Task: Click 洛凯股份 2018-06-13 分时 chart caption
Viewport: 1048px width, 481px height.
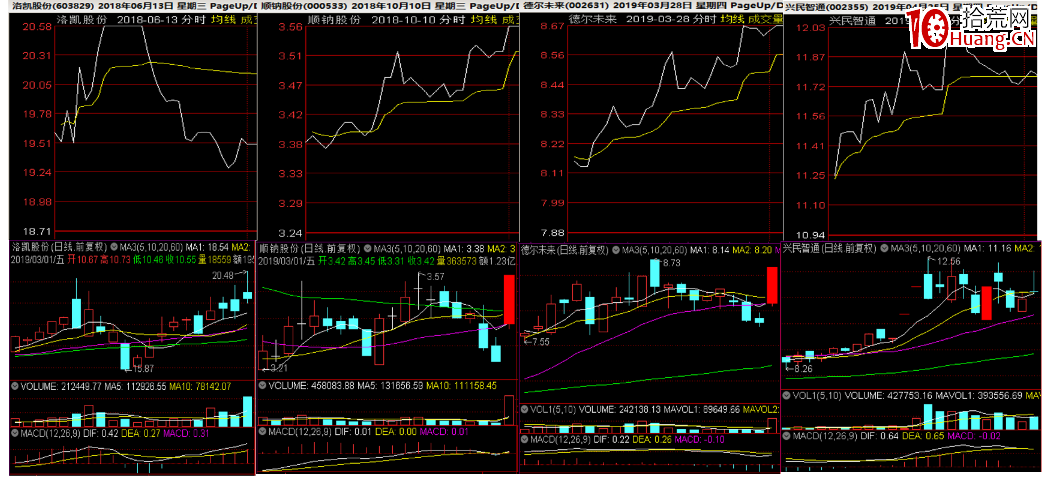Action: pyautogui.click(x=132, y=20)
